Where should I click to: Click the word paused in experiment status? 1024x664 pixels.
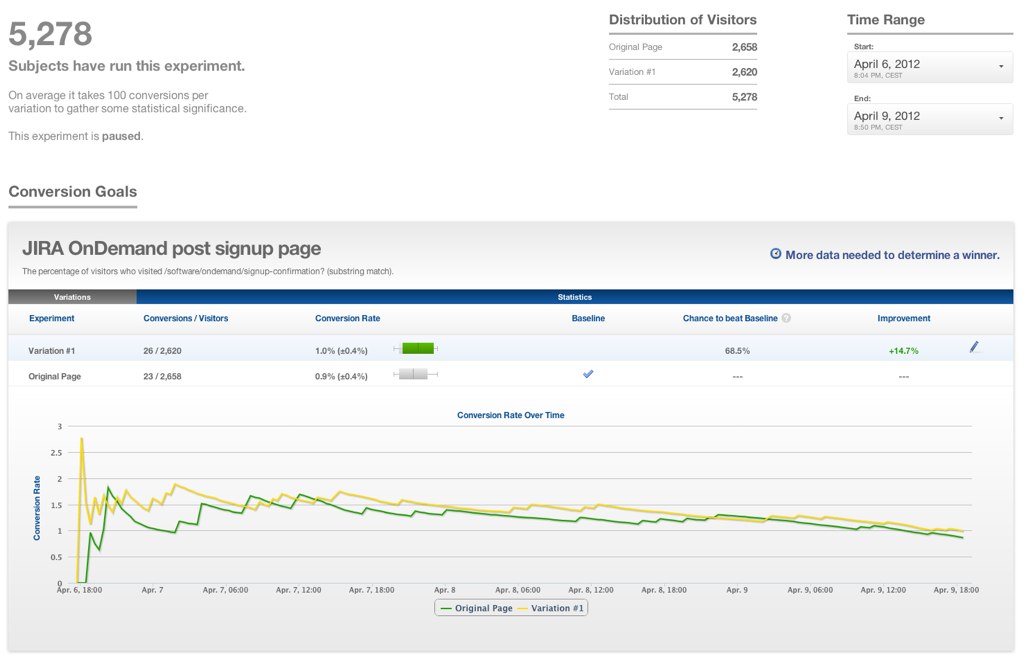(121, 136)
